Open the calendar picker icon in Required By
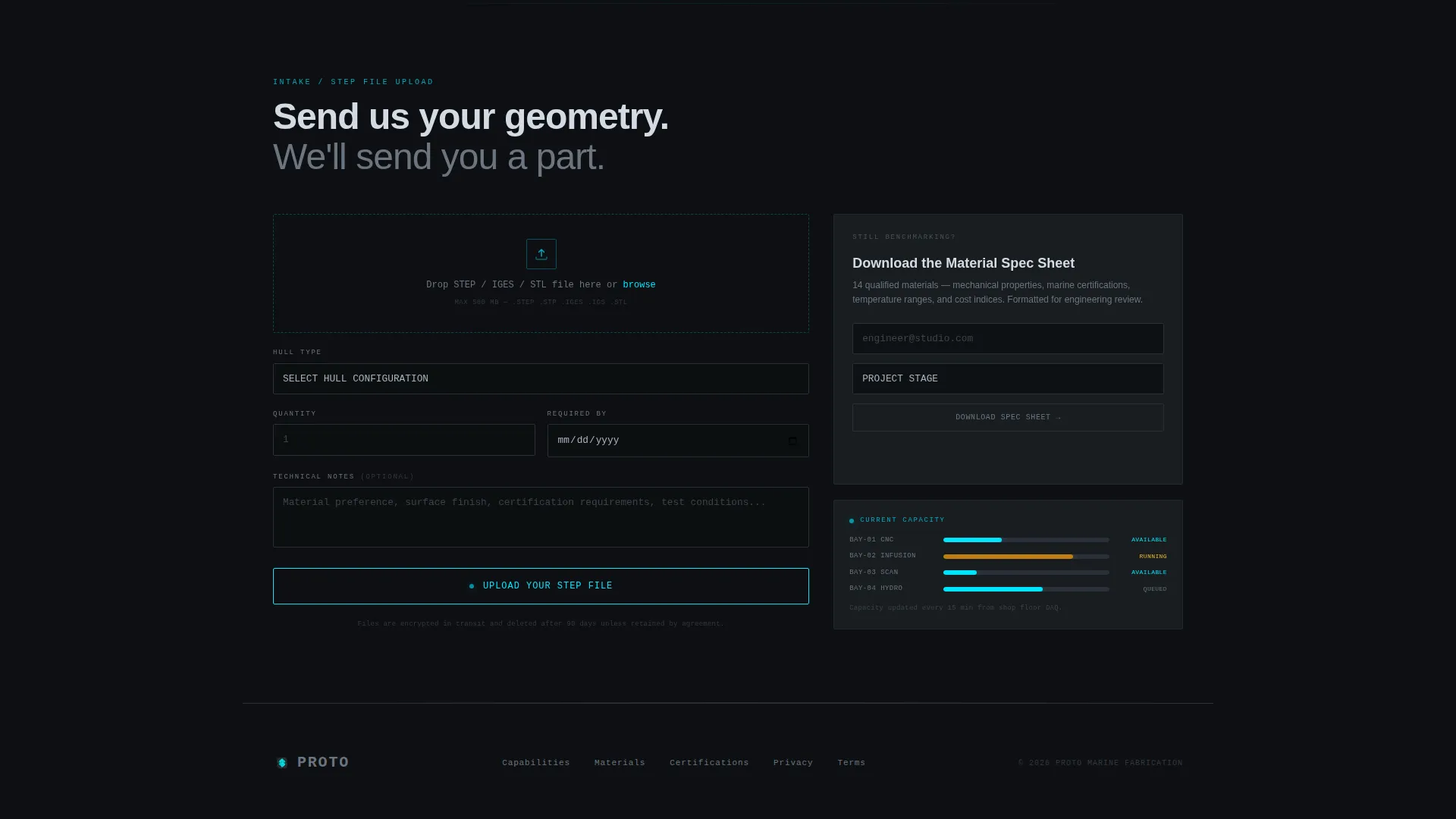Viewport: 1456px width, 819px height. tap(792, 441)
